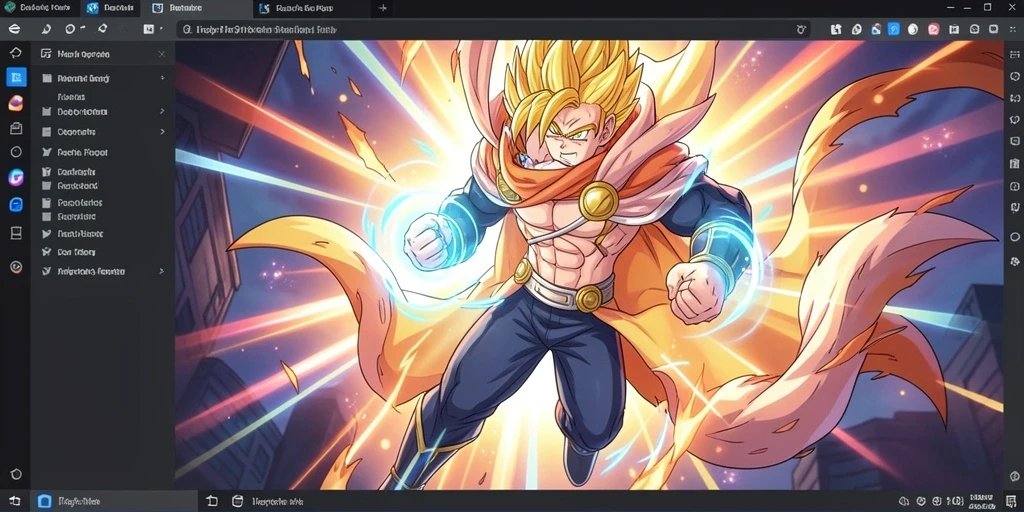
Task: Click the diamond tag icon in the toolbar
Action: point(103,29)
